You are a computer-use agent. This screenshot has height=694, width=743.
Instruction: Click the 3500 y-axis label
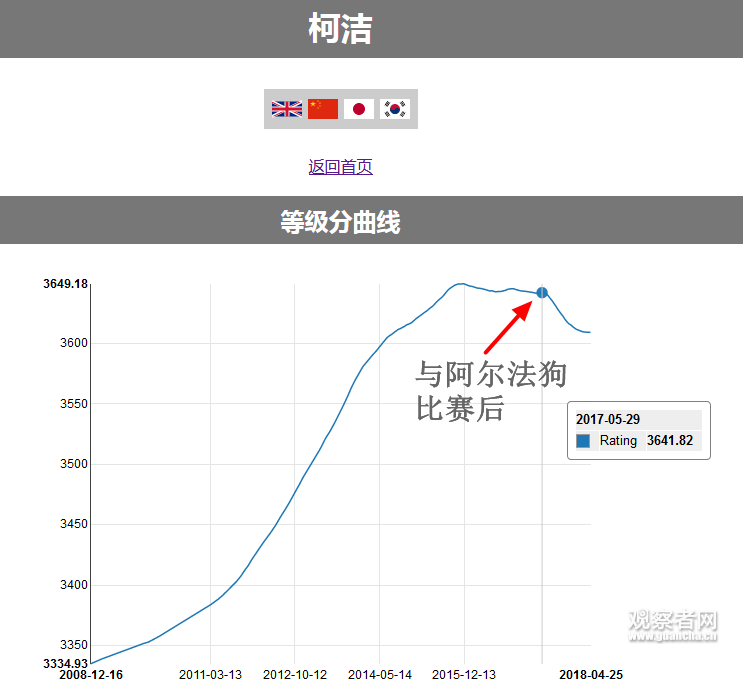[x=74, y=464]
